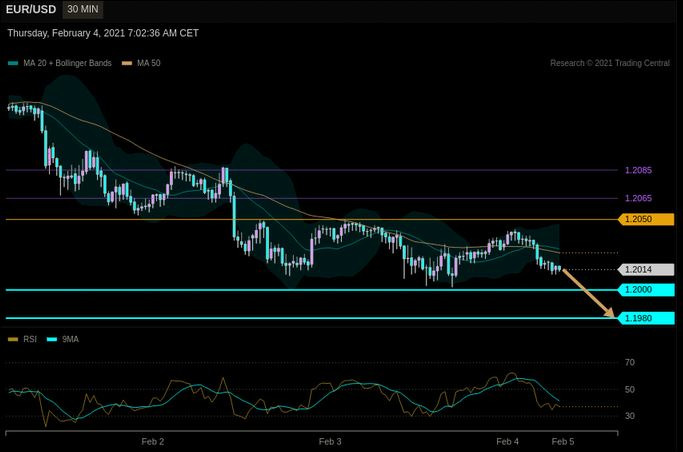Click the Feb 4 date axis label
This screenshot has width=683, height=452.
click(x=507, y=442)
